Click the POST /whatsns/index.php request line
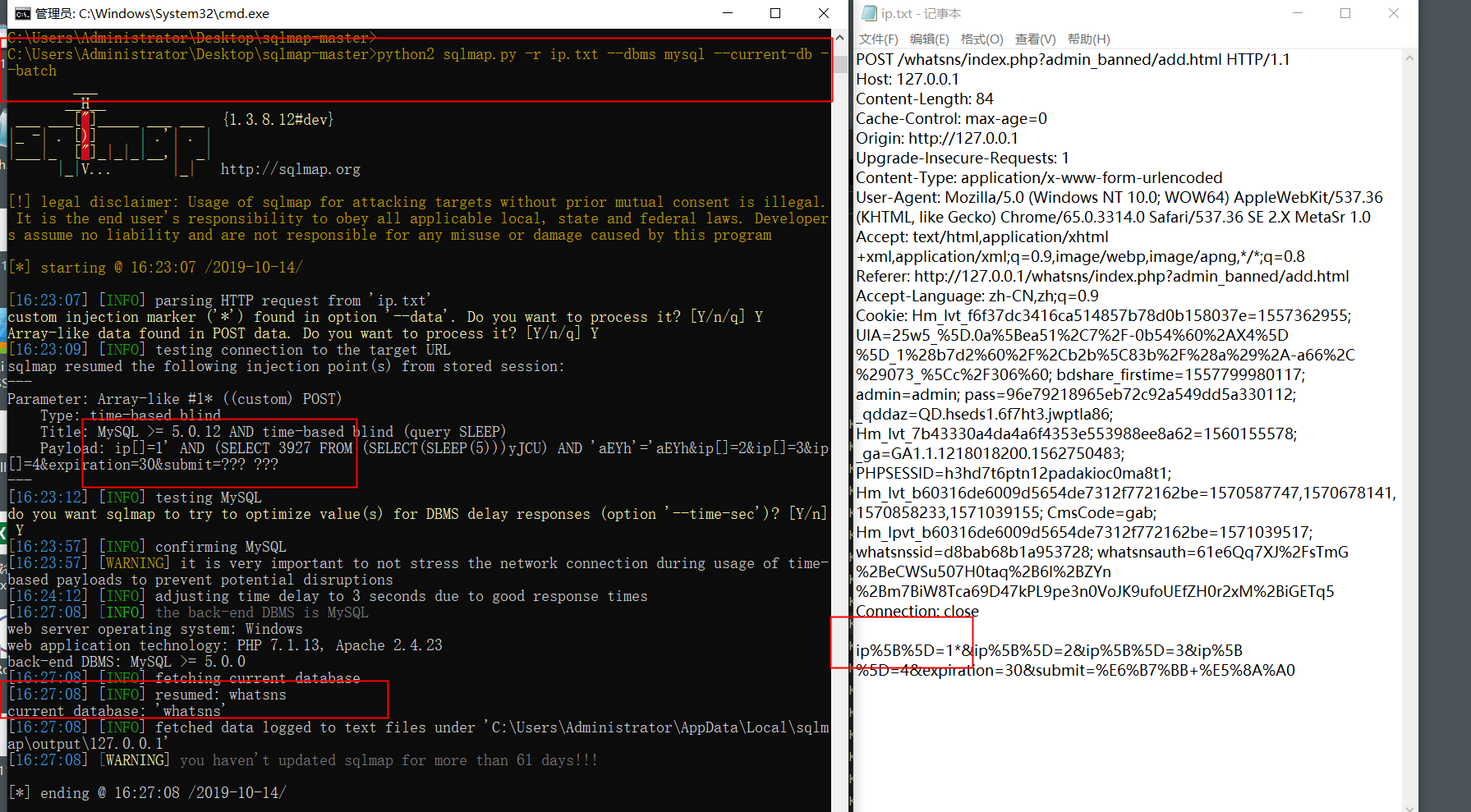 tap(1073, 59)
